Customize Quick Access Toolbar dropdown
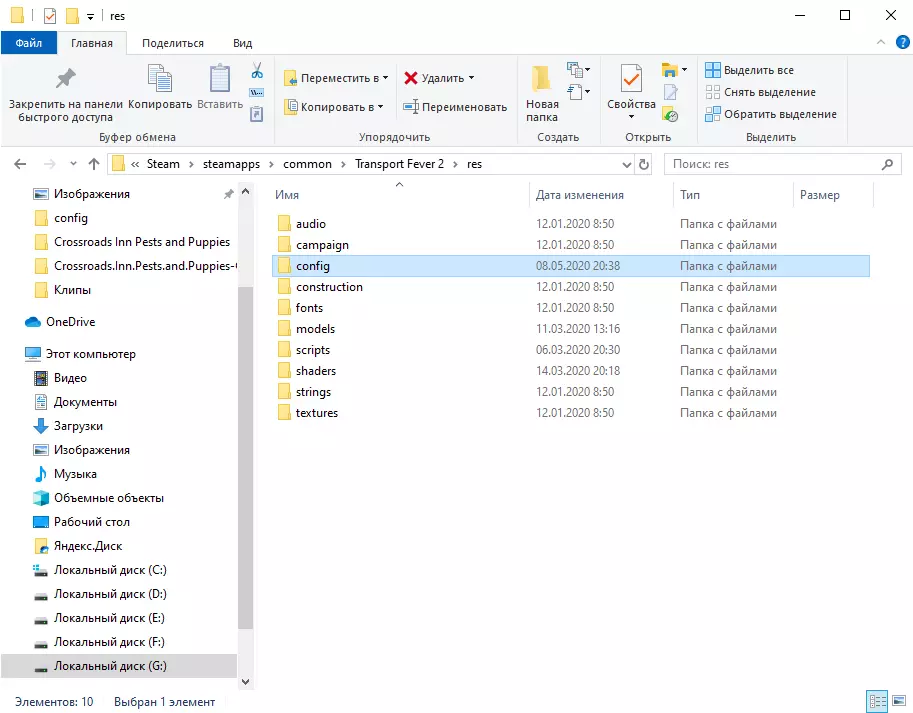 click(x=90, y=17)
